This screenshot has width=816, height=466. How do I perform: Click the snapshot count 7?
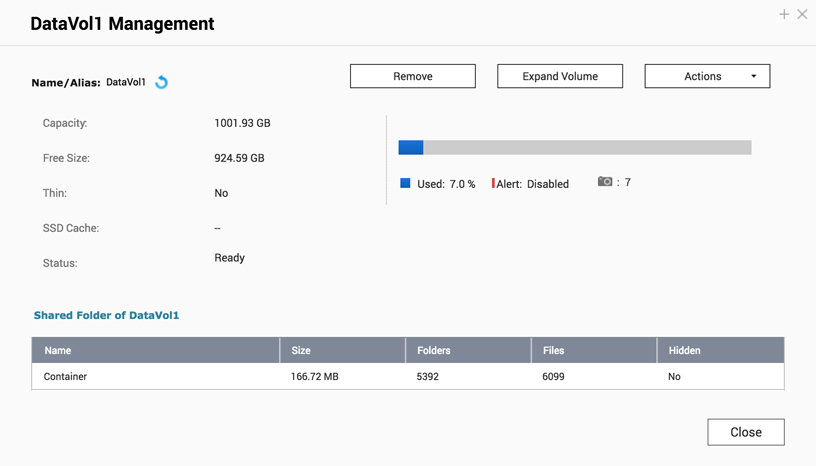pyautogui.click(x=628, y=182)
